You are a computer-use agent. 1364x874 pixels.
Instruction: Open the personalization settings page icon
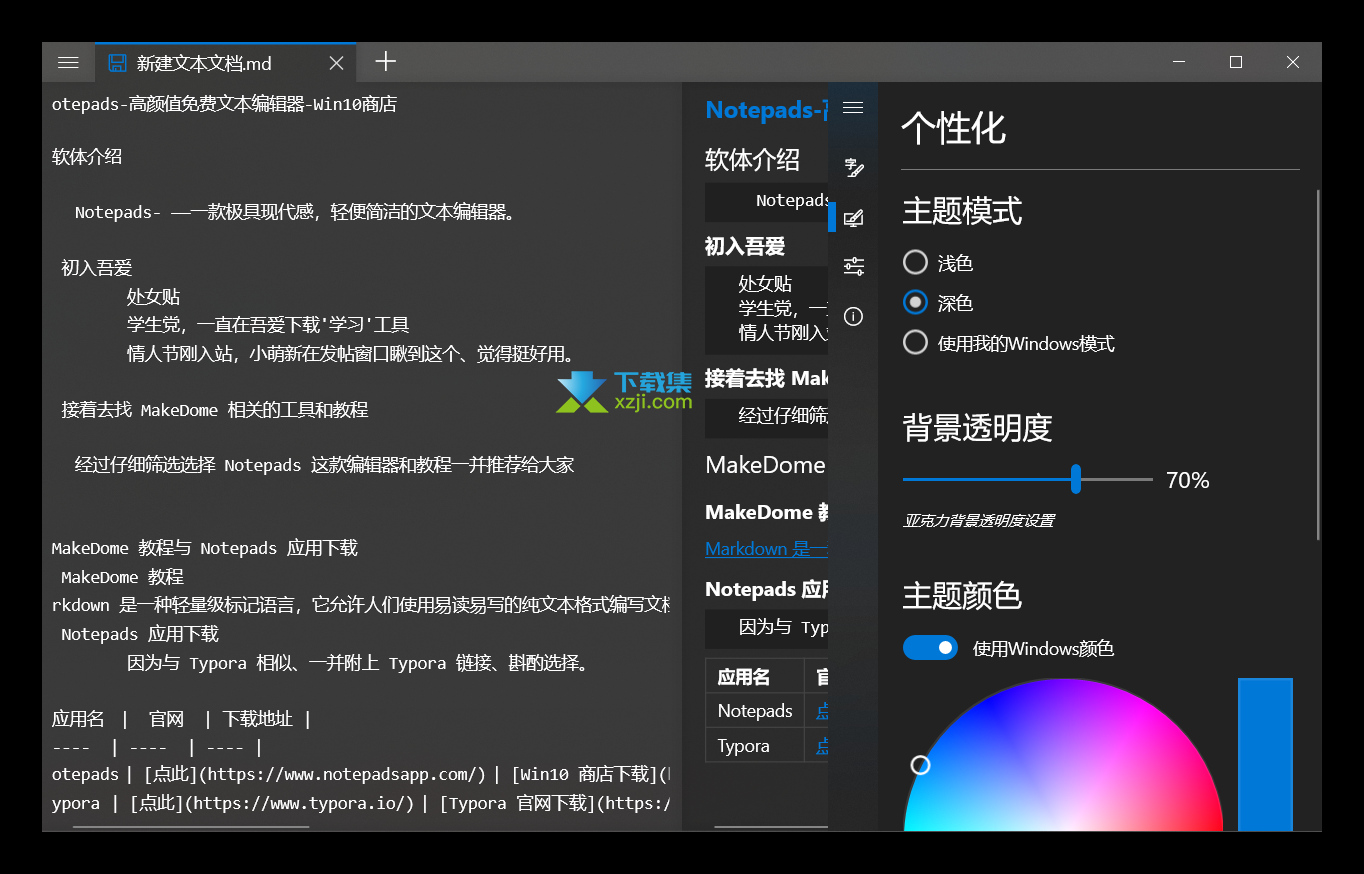click(853, 218)
